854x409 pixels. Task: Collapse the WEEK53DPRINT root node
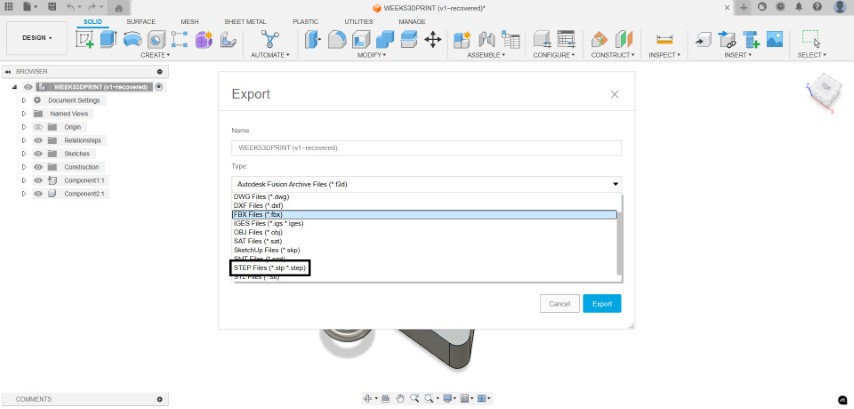coord(14,87)
